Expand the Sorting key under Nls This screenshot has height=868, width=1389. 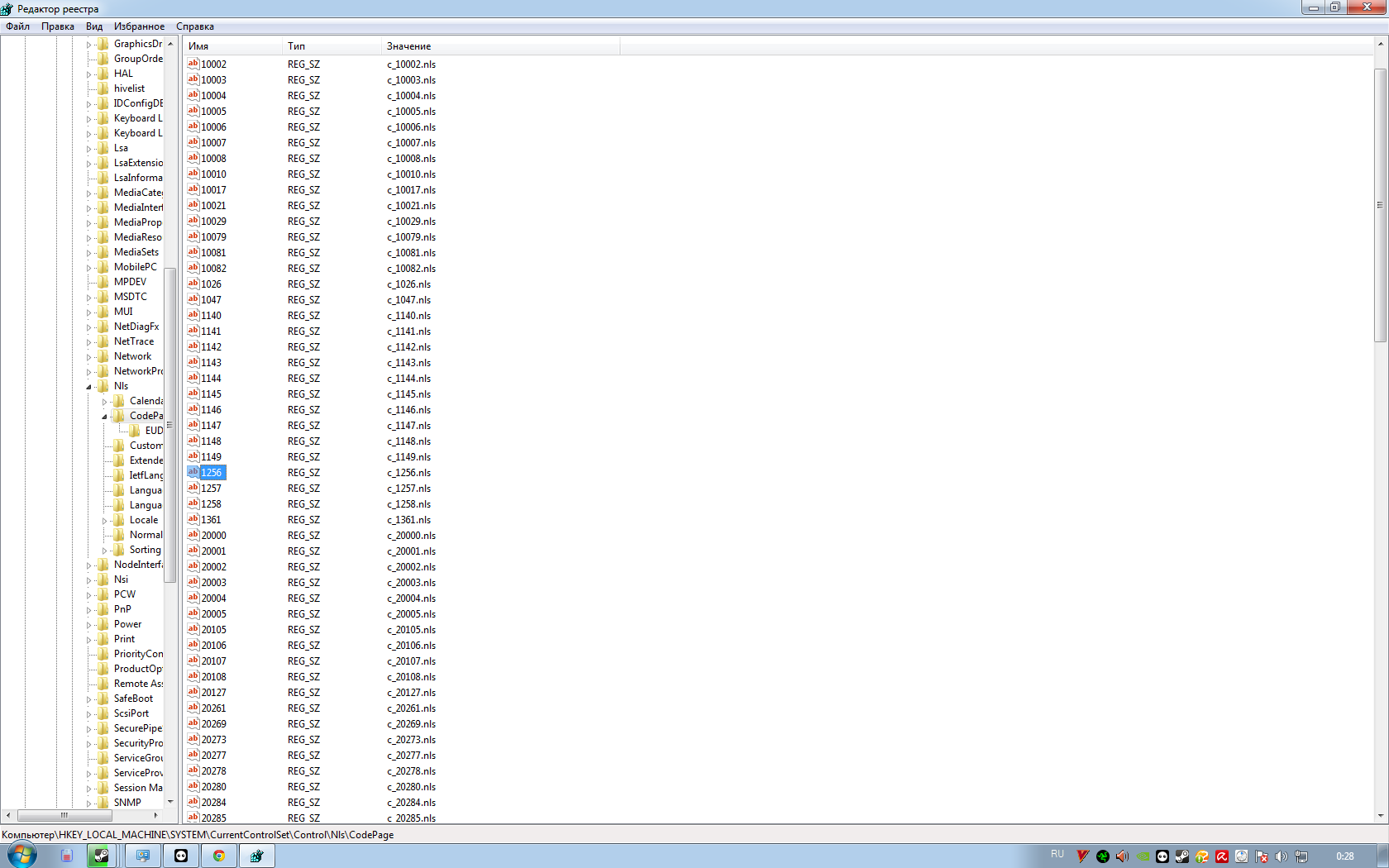coord(105,551)
